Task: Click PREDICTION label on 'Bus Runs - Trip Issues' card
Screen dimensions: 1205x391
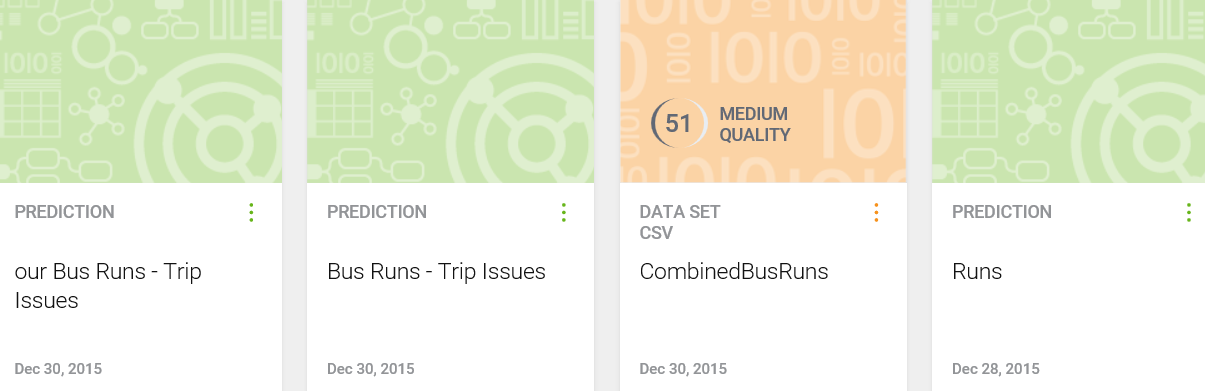Action: (x=377, y=212)
